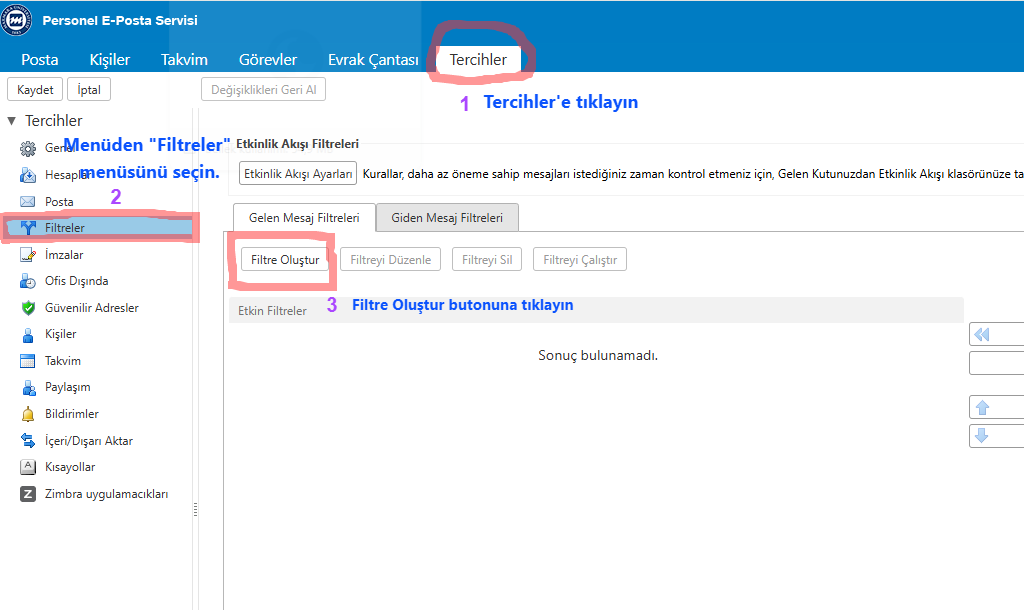Click the Bildirimler bell icon
The width and height of the screenshot is (1024, 610).
(x=27, y=414)
